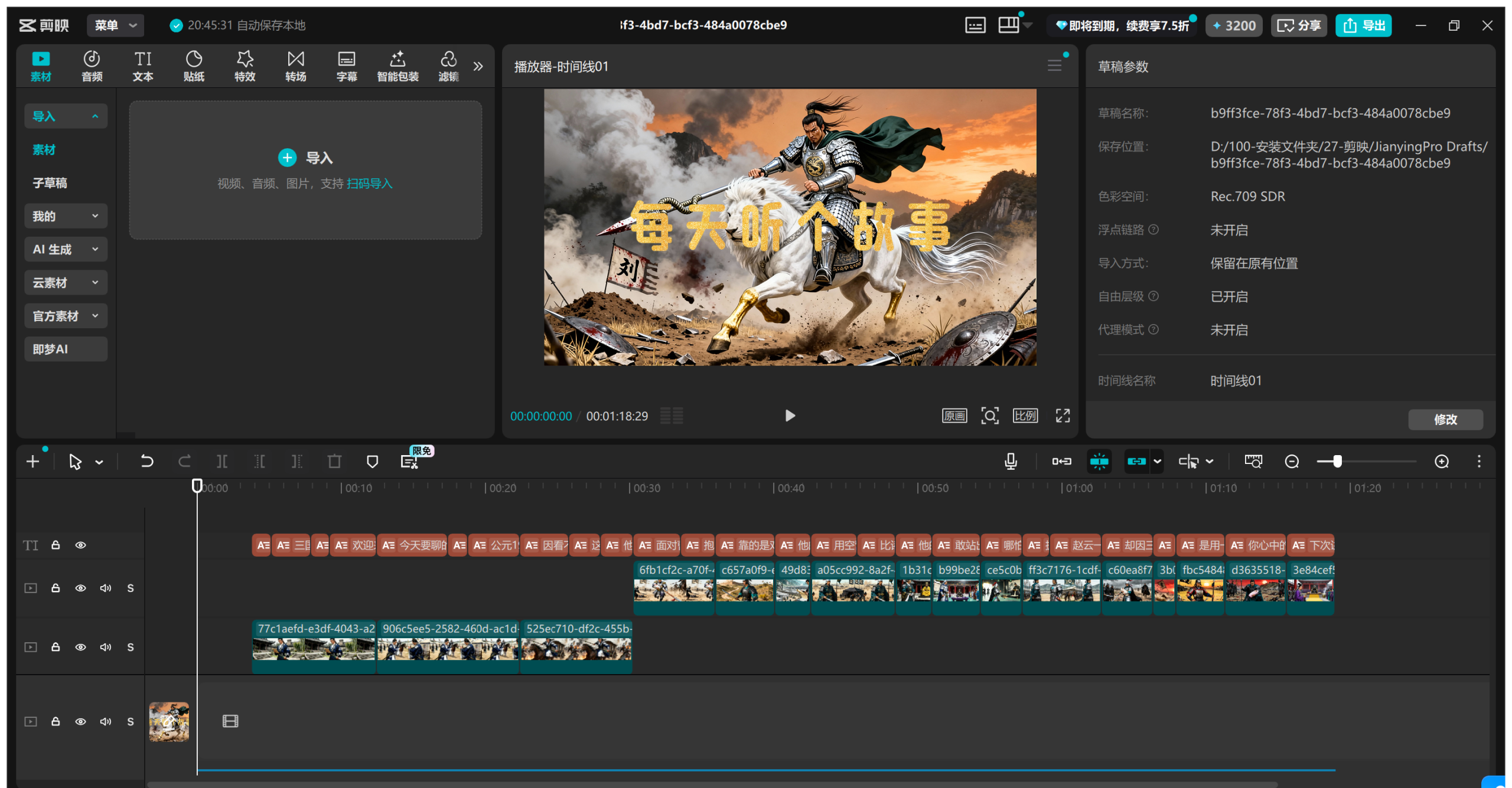This screenshot has height=788, width=1512.
Task: Mute the top video track speaker
Action: pos(106,588)
